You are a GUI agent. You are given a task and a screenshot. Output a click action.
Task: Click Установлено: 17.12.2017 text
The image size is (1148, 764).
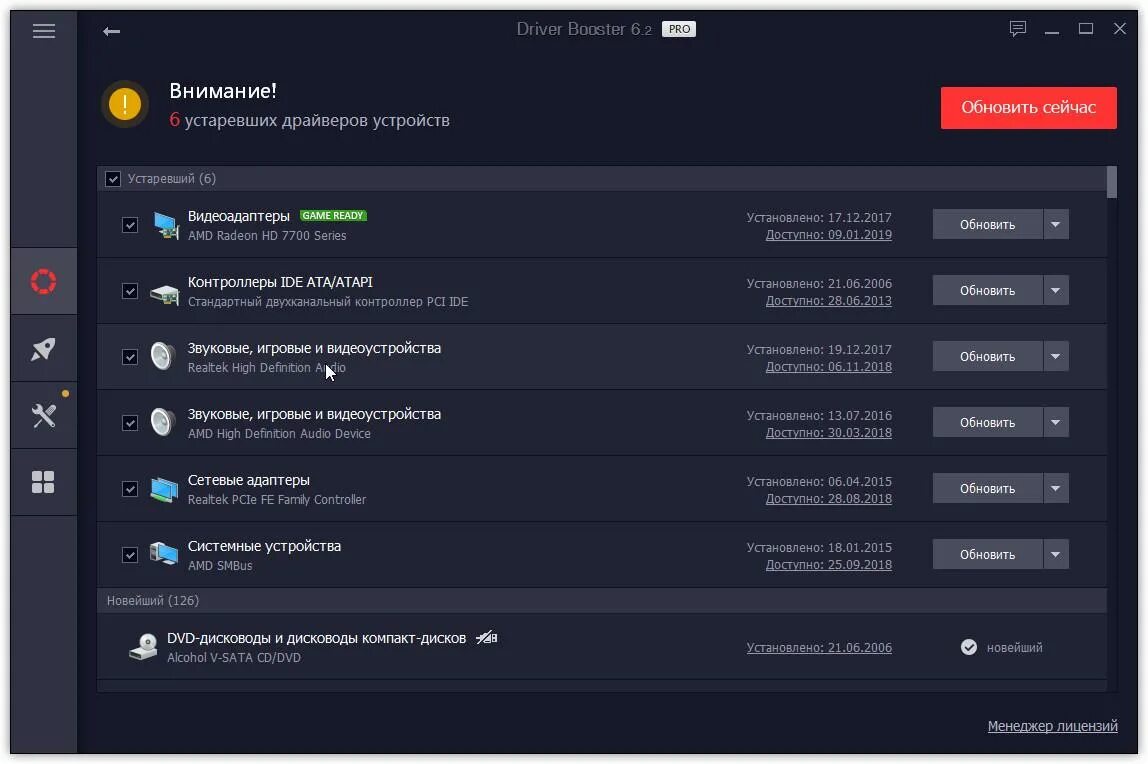click(819, 217)
